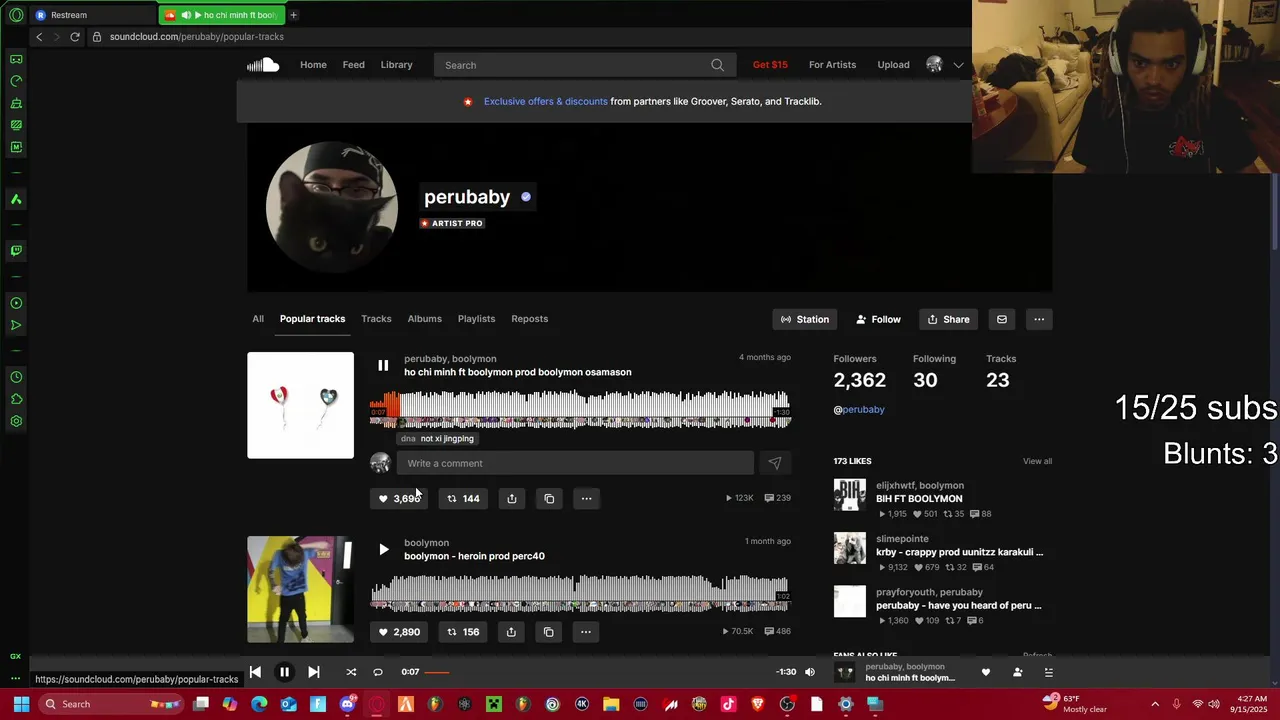This screenshot has width=1280, height=720.
Task: Like the ho chi minh track
Action: (x=399, y=498)
